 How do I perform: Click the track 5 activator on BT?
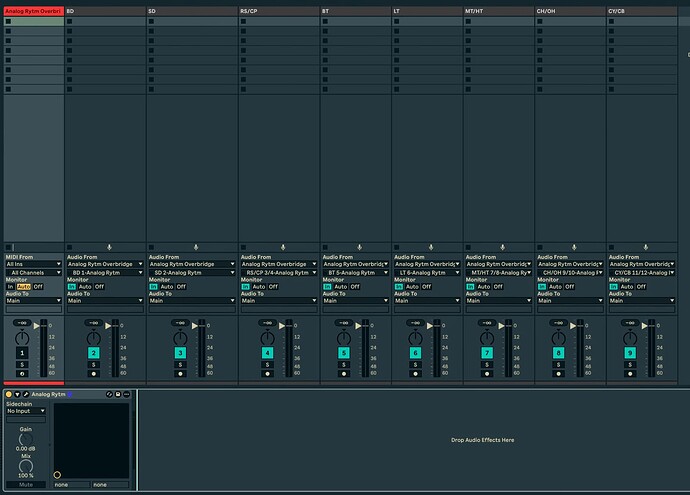(x=344, y=353)
